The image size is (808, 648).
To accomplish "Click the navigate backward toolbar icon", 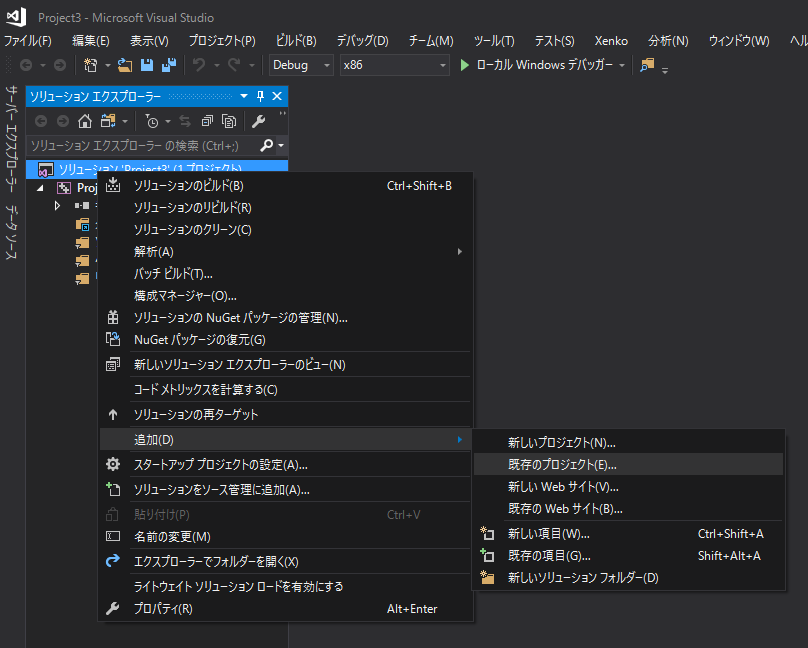I will (x=26, y=65).
